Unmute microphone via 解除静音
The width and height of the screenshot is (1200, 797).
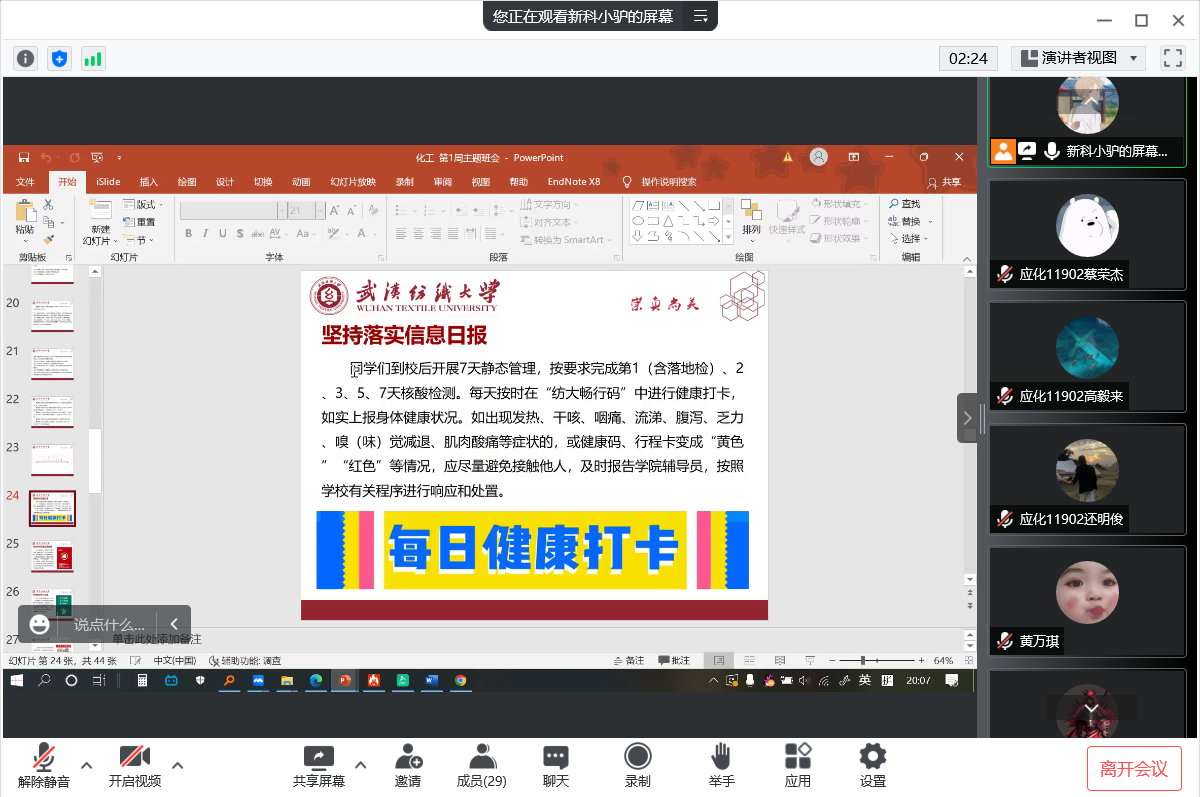[44, 765]
